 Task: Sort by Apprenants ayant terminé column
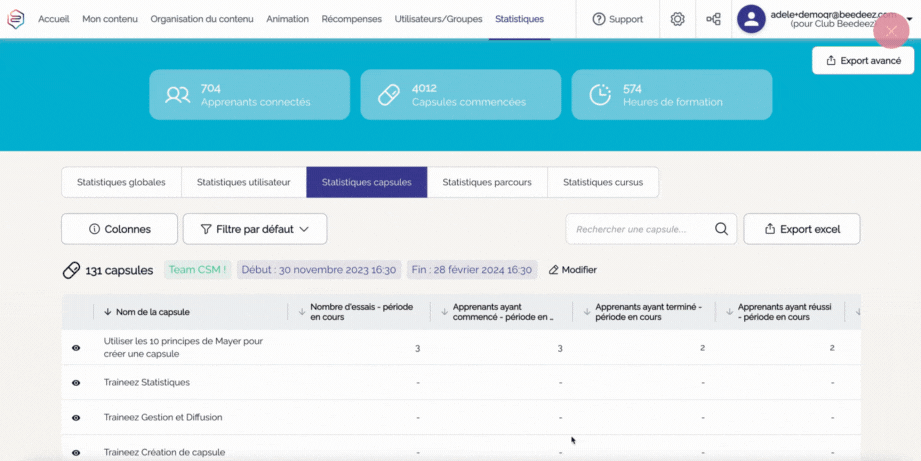[586, 312]
